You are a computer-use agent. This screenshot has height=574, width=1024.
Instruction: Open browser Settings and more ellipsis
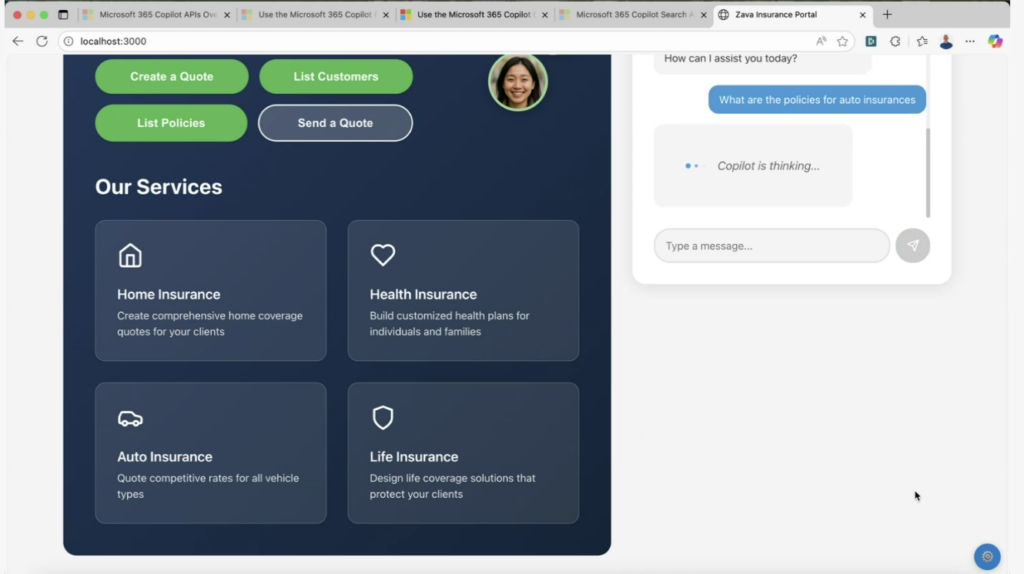pos(970,41)
